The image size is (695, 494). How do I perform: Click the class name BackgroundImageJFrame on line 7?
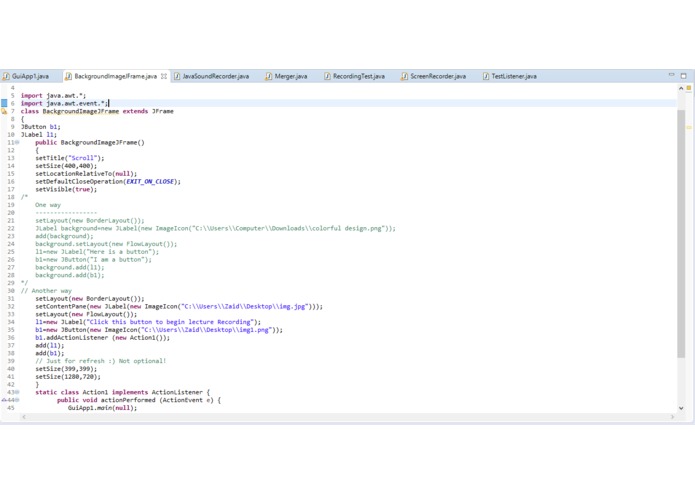(x=81, y=111)
